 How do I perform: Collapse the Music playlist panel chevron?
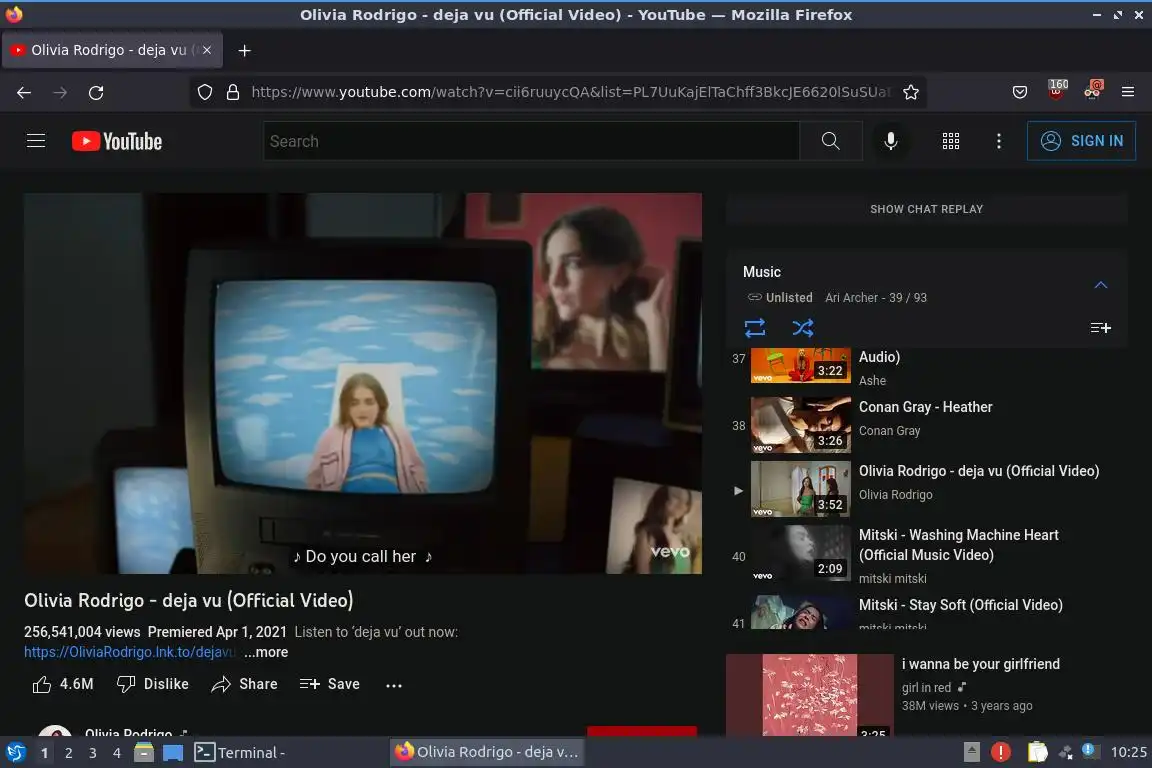(x=1101, y=284)
